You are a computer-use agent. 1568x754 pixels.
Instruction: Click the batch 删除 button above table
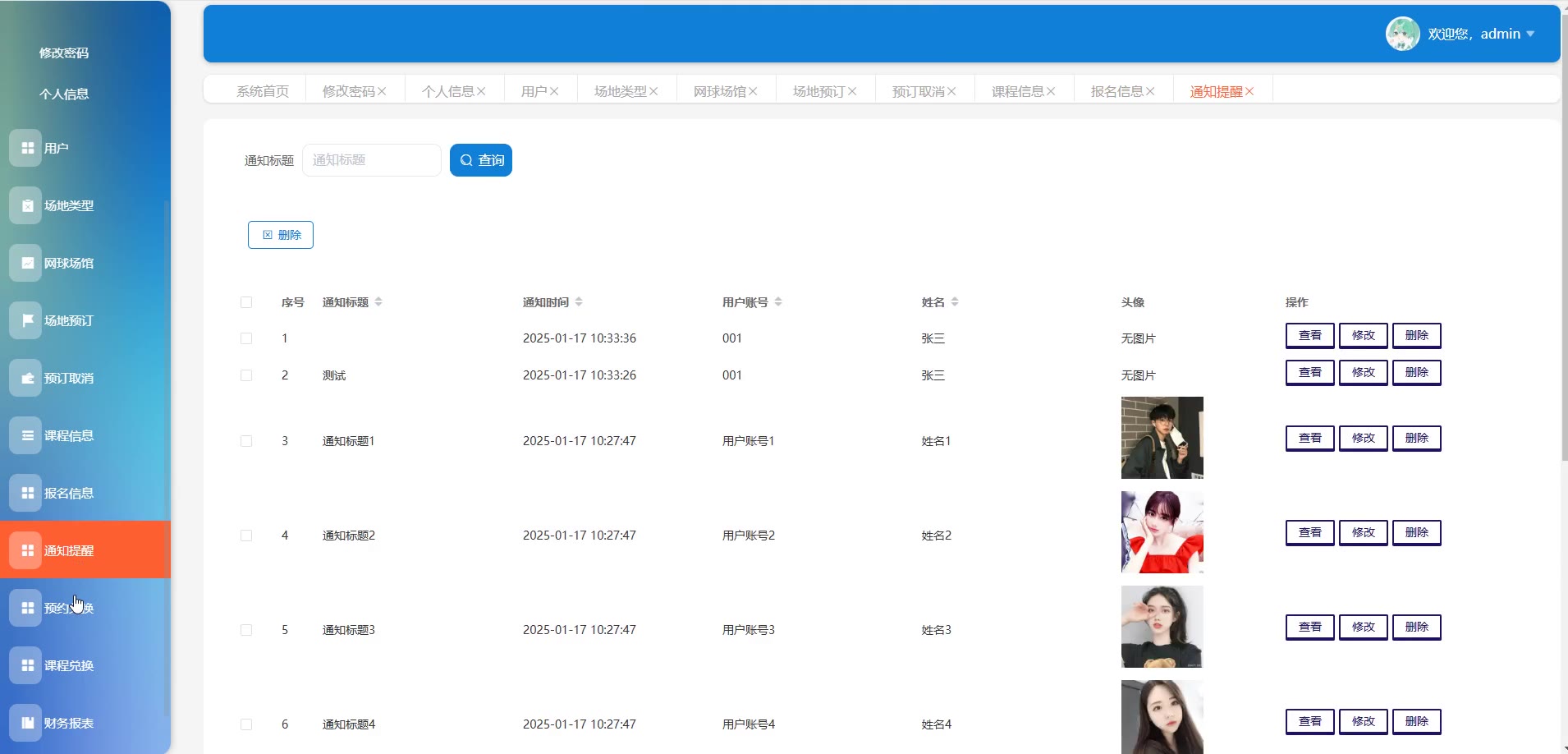pyautogui.click(x=281, y=235)
